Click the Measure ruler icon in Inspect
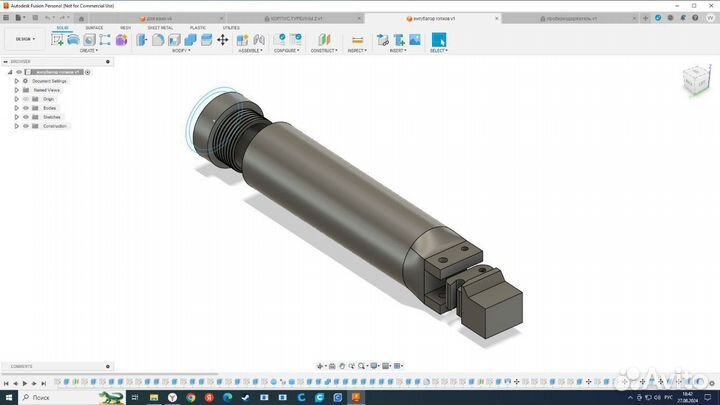This screenshot has width=720, height=405. click(x=356, y=39)
